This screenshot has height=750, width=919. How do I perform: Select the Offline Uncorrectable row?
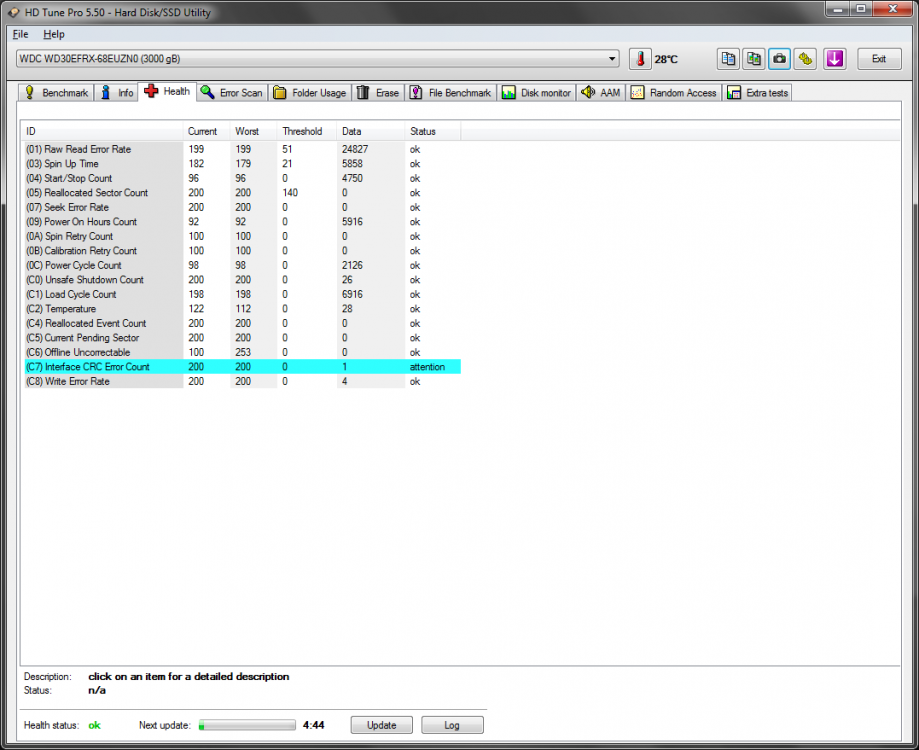coord(242,352)
